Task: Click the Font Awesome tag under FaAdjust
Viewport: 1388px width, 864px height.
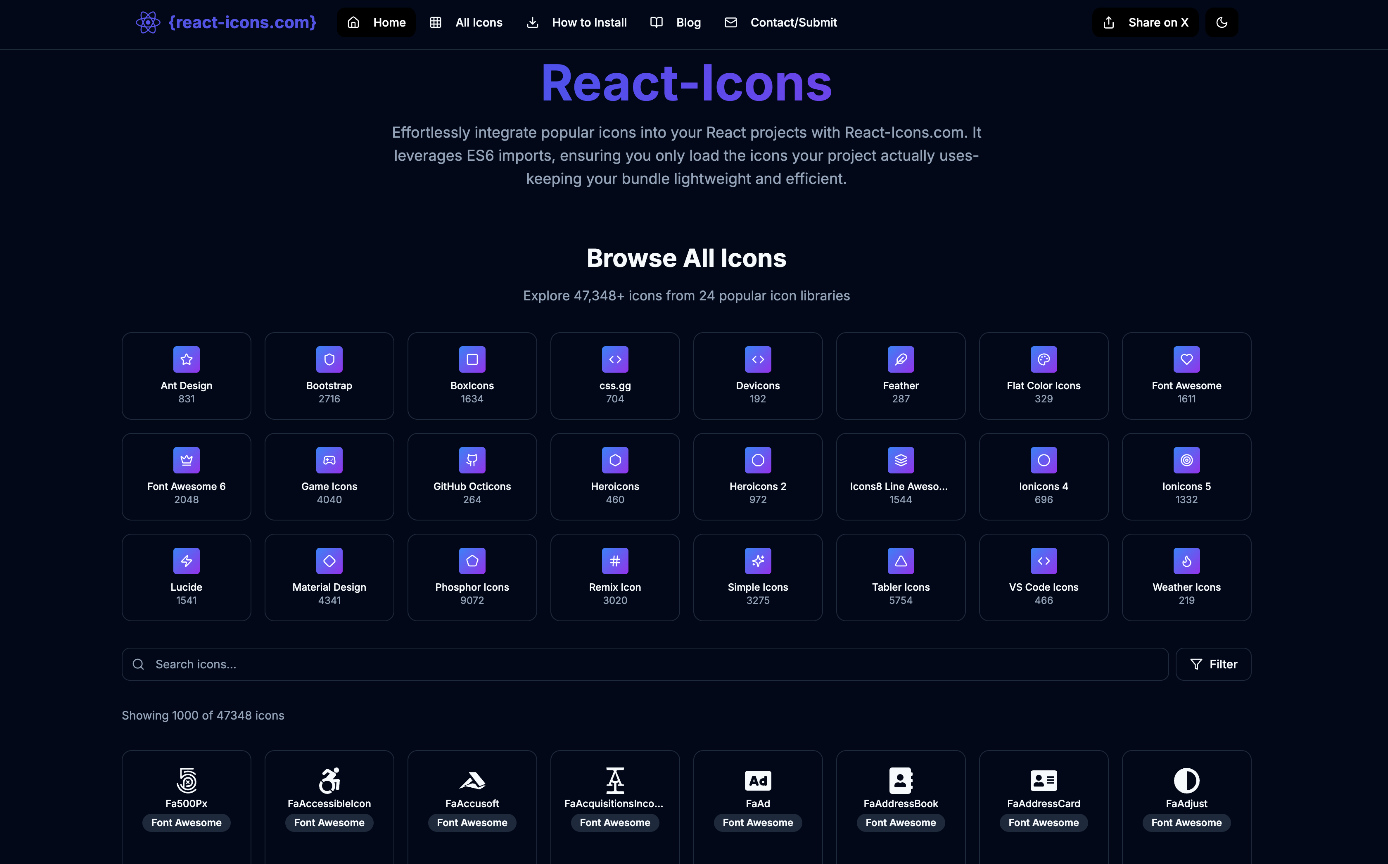Action: coord(1187,823)
